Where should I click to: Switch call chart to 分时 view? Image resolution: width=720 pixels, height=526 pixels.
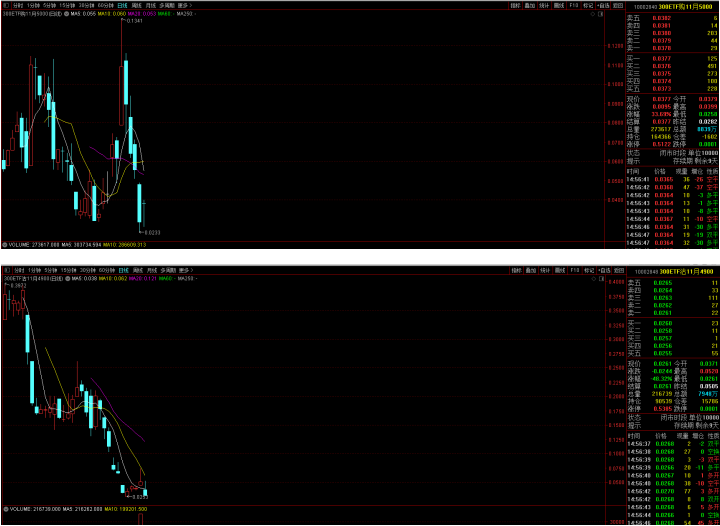pyautogui.click(x=19, y=5)
